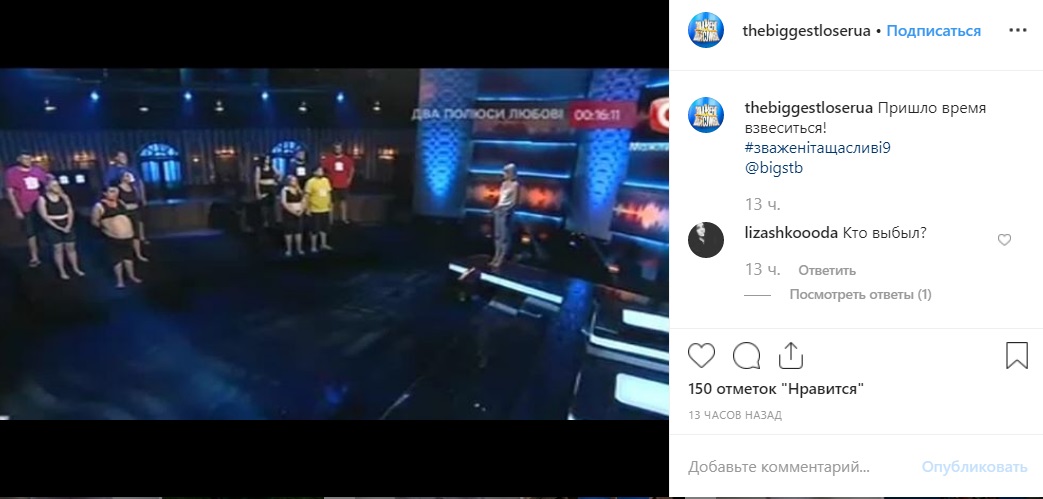The width and height of the screenshot is (1043, 499).
Task: Open lizashkoooda username link
Action: click(x=792, y=234)
